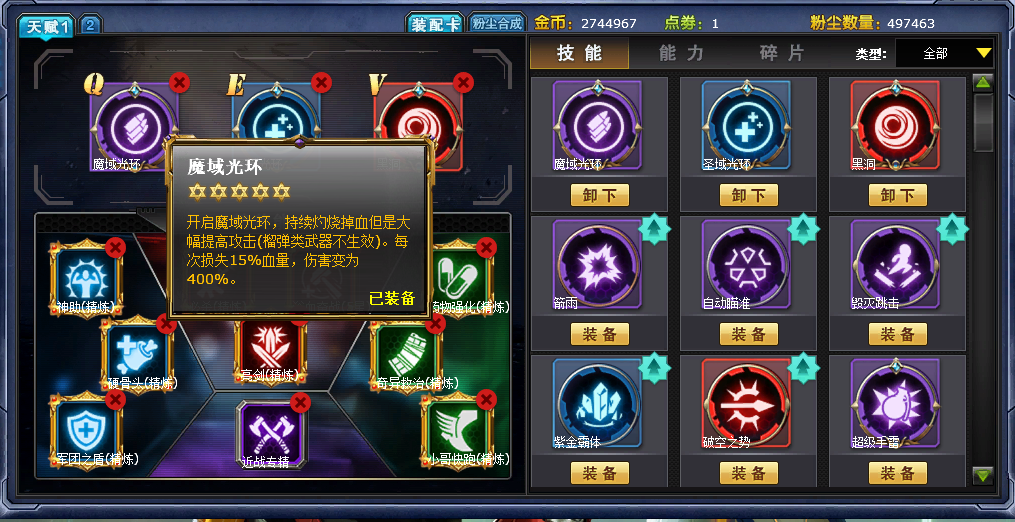The image size is (1015, 522).
Task: Select the 自动瞄准 skill icon
Action: [x=746, y=265]
